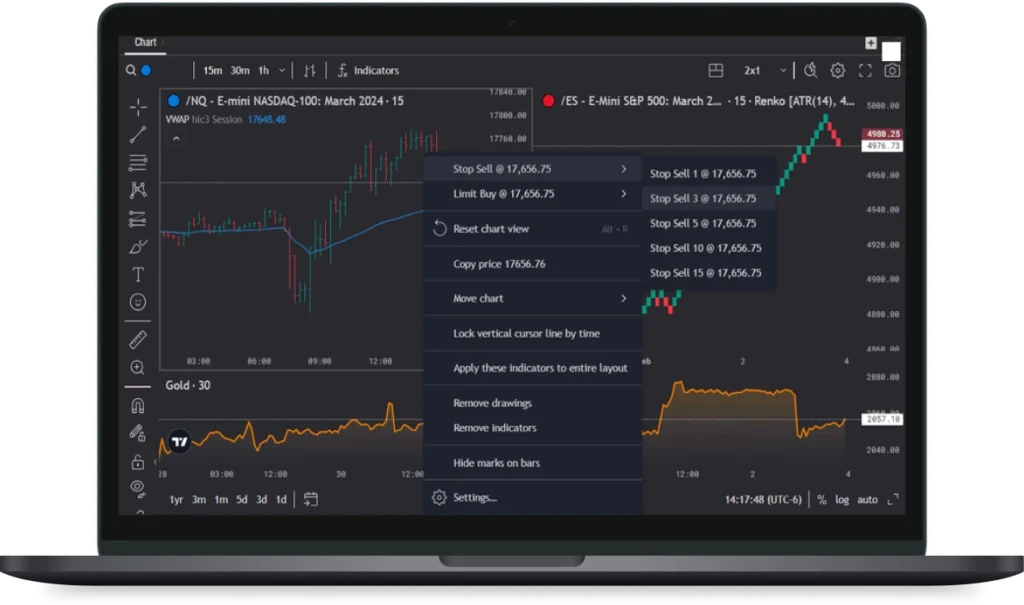Open the 2x1 layout dropdown

(x=761, y=71)
